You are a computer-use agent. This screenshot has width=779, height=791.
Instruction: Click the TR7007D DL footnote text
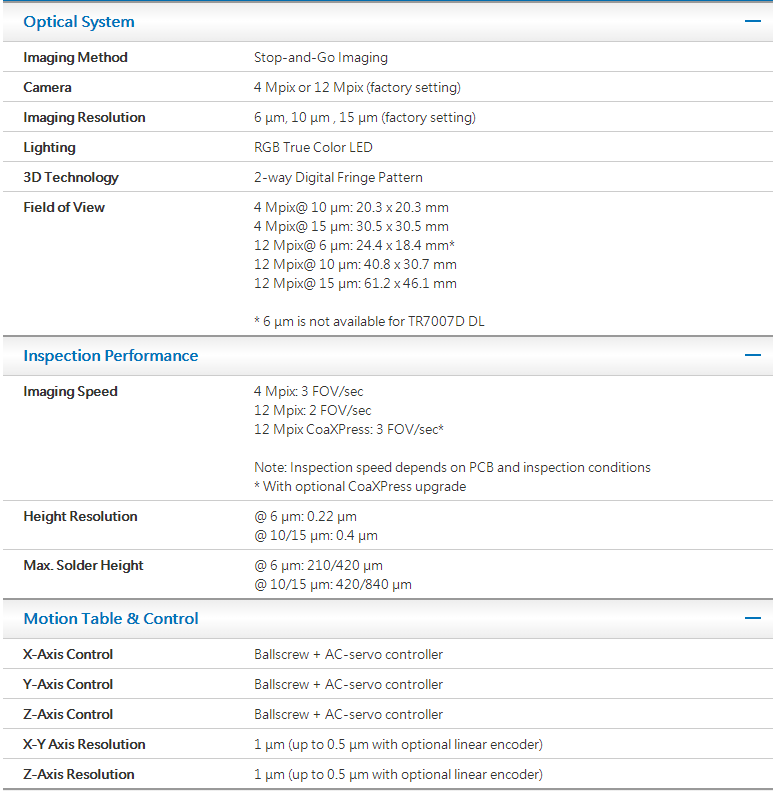pyautogui.click(x=369, y=322)
